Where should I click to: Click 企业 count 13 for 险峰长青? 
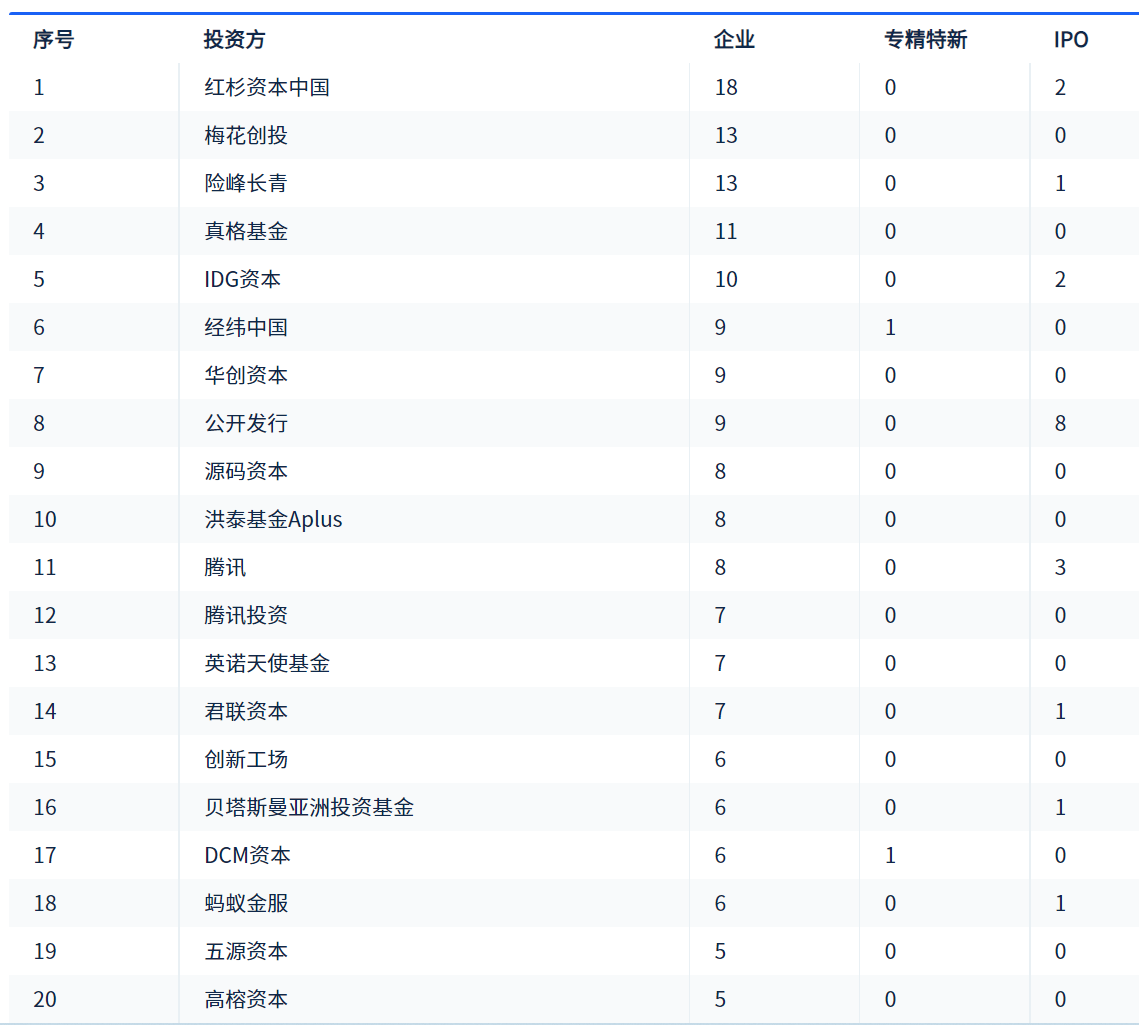point(726,183)
